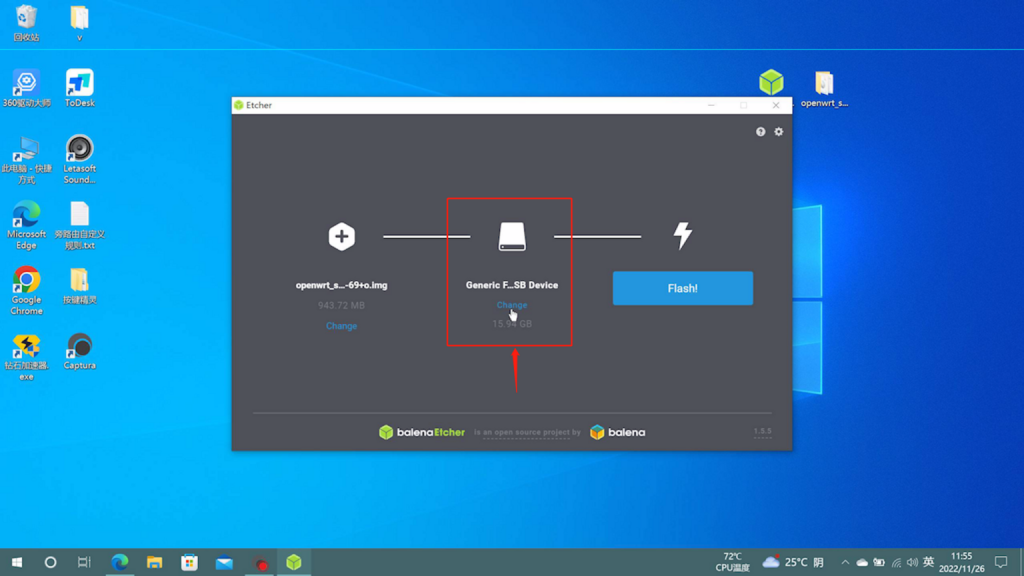The height and width of the screenshot is (576, 1024).
Task: Click the drive icon in Etcher
Action: pos(512,236)
